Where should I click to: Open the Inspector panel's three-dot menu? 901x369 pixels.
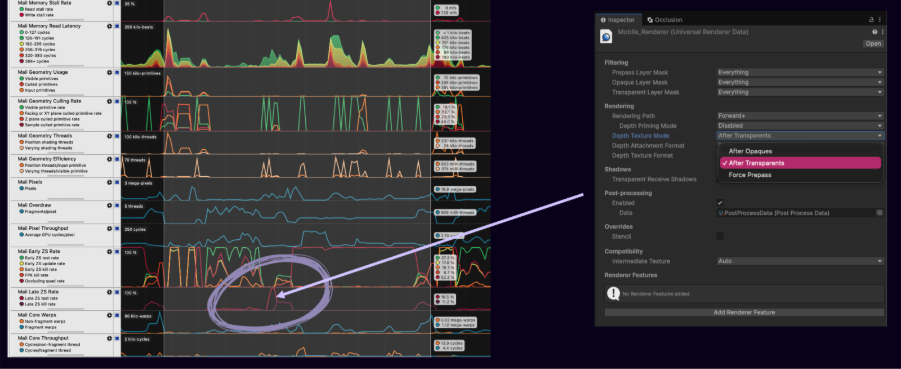point(880,20)
